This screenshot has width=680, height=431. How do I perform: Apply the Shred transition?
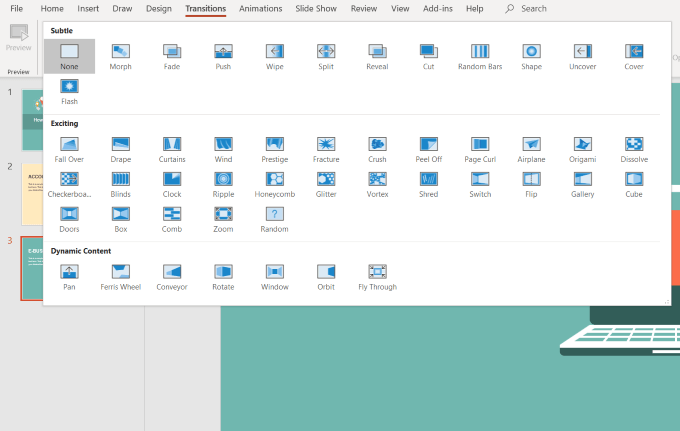(428, 184)
